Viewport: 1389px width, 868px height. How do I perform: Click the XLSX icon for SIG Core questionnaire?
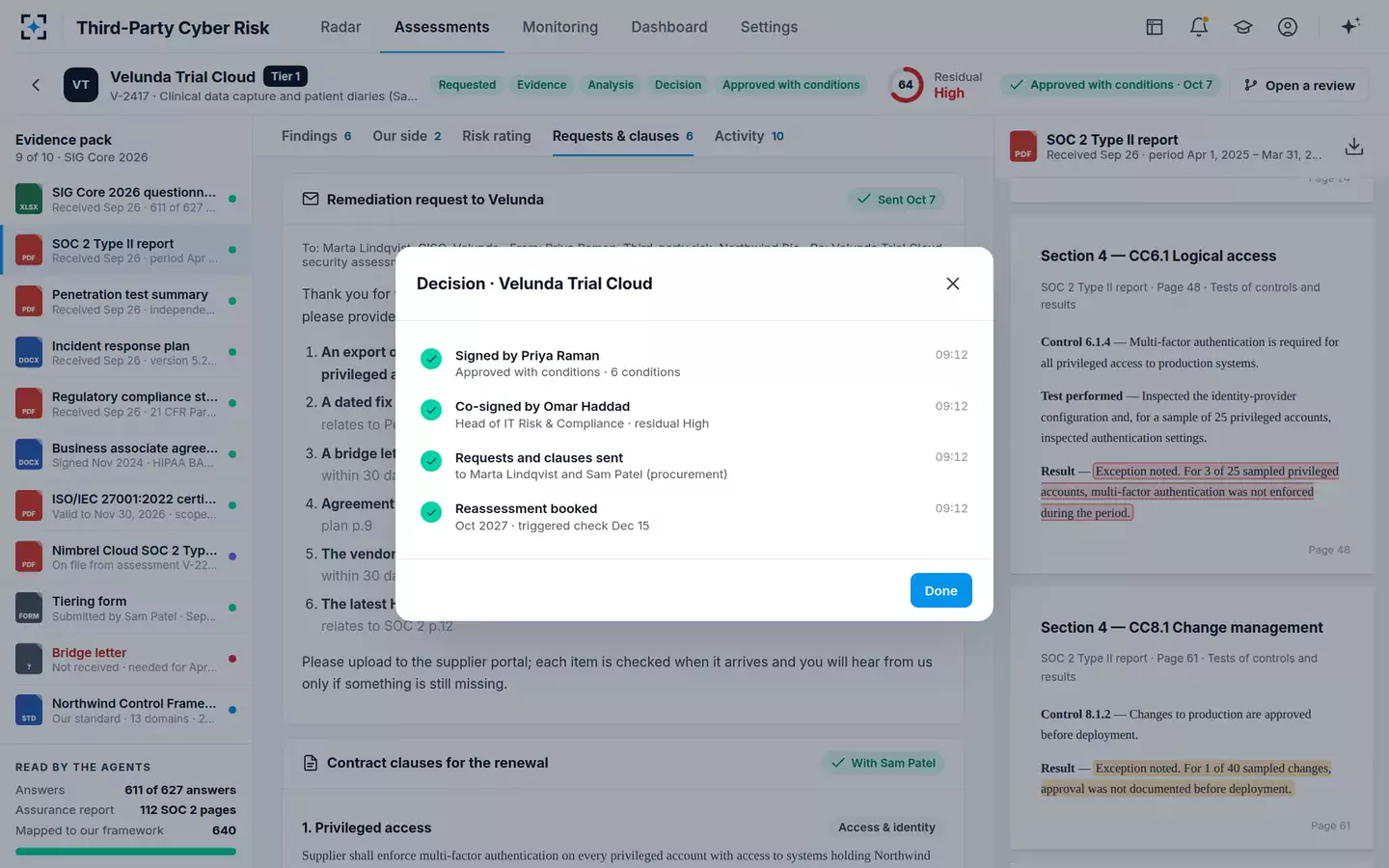click(x=29, y=199)
